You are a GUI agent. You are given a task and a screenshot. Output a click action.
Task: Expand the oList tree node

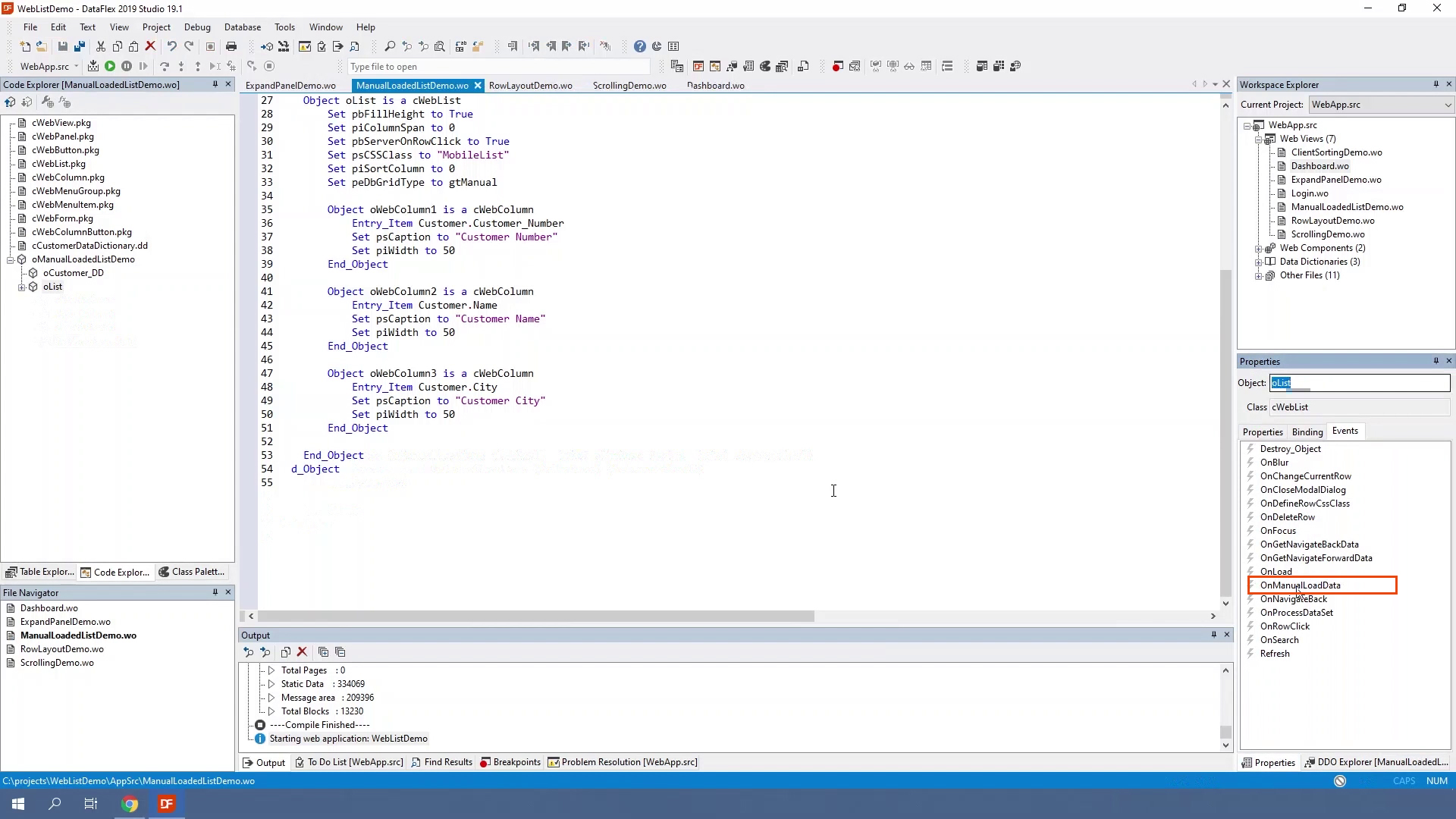pos(22,287)
